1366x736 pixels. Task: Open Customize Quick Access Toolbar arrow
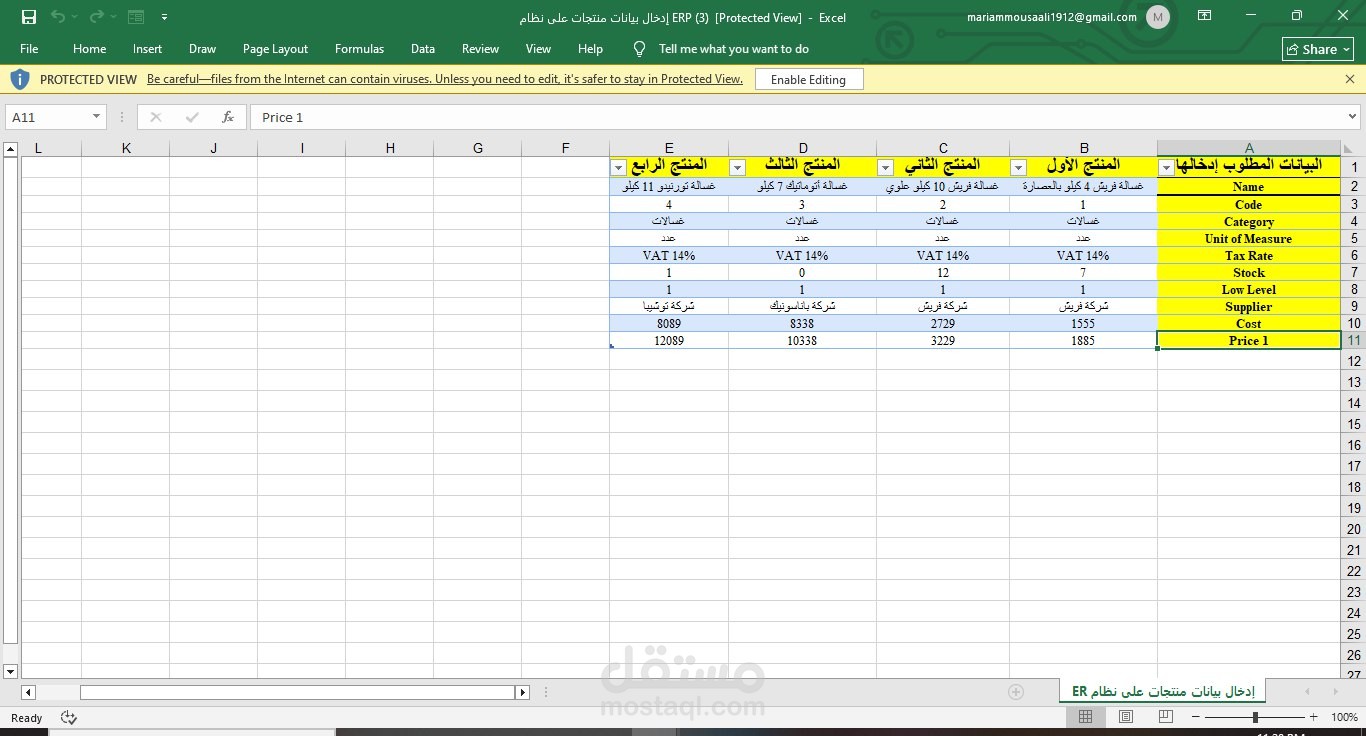pyautogui.click(x=165, y=17)
